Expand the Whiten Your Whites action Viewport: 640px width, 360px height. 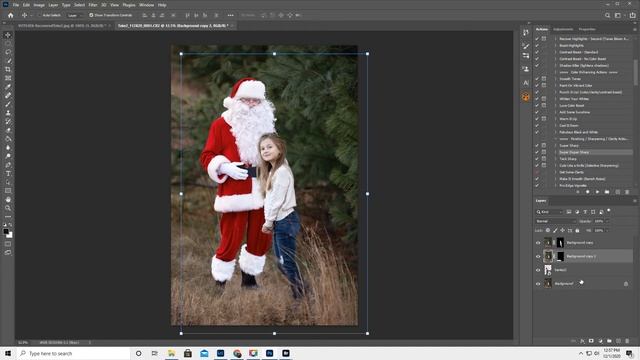(x=556, y=99)
